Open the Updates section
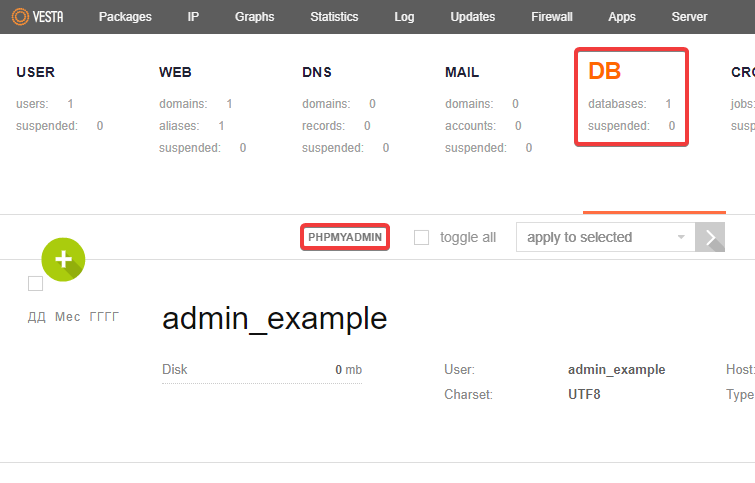 pyautogui.click(x=472, y=17)
